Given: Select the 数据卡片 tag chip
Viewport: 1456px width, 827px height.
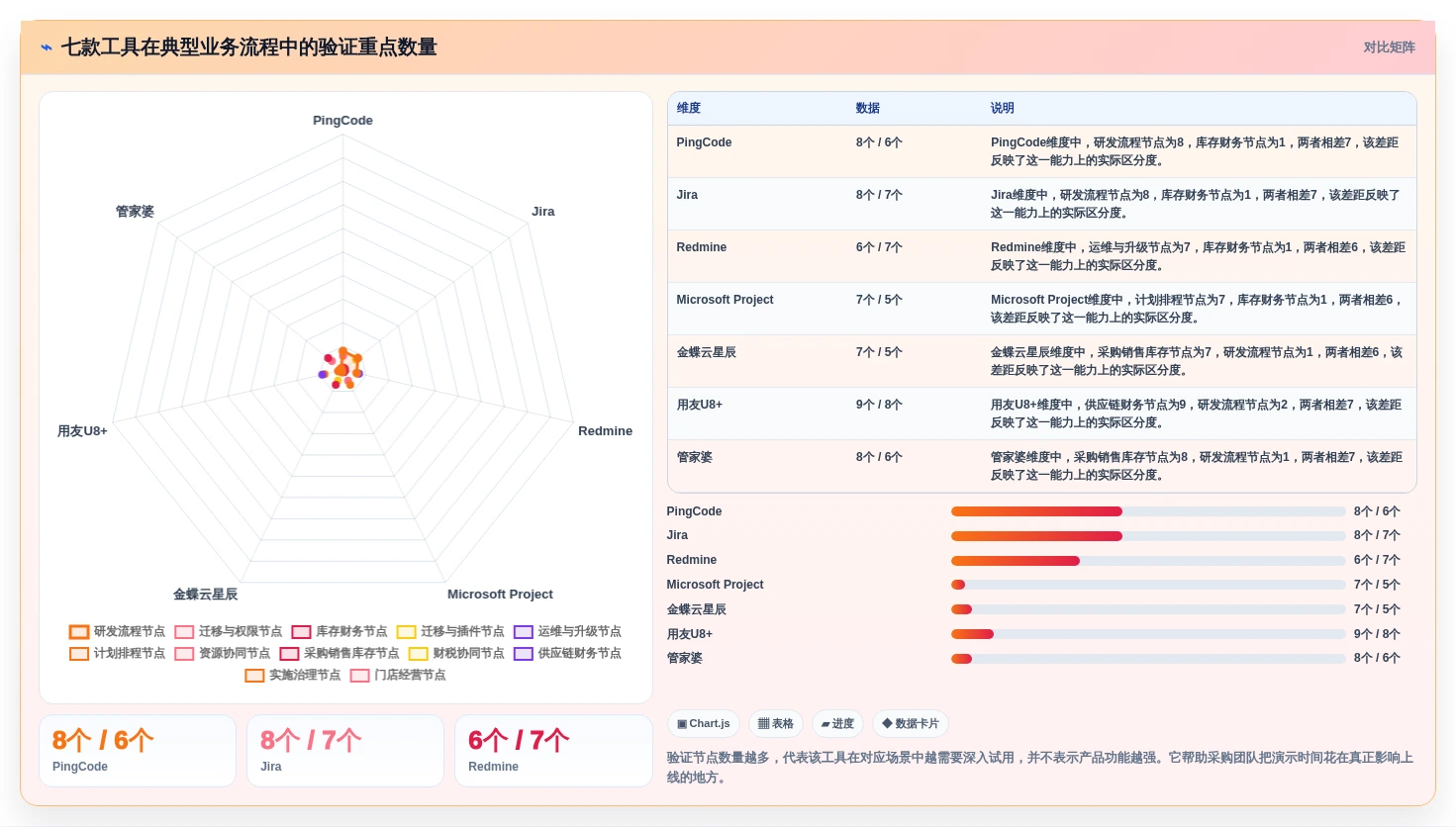Looking at the screenshot, I should click(x=911, y=724).
